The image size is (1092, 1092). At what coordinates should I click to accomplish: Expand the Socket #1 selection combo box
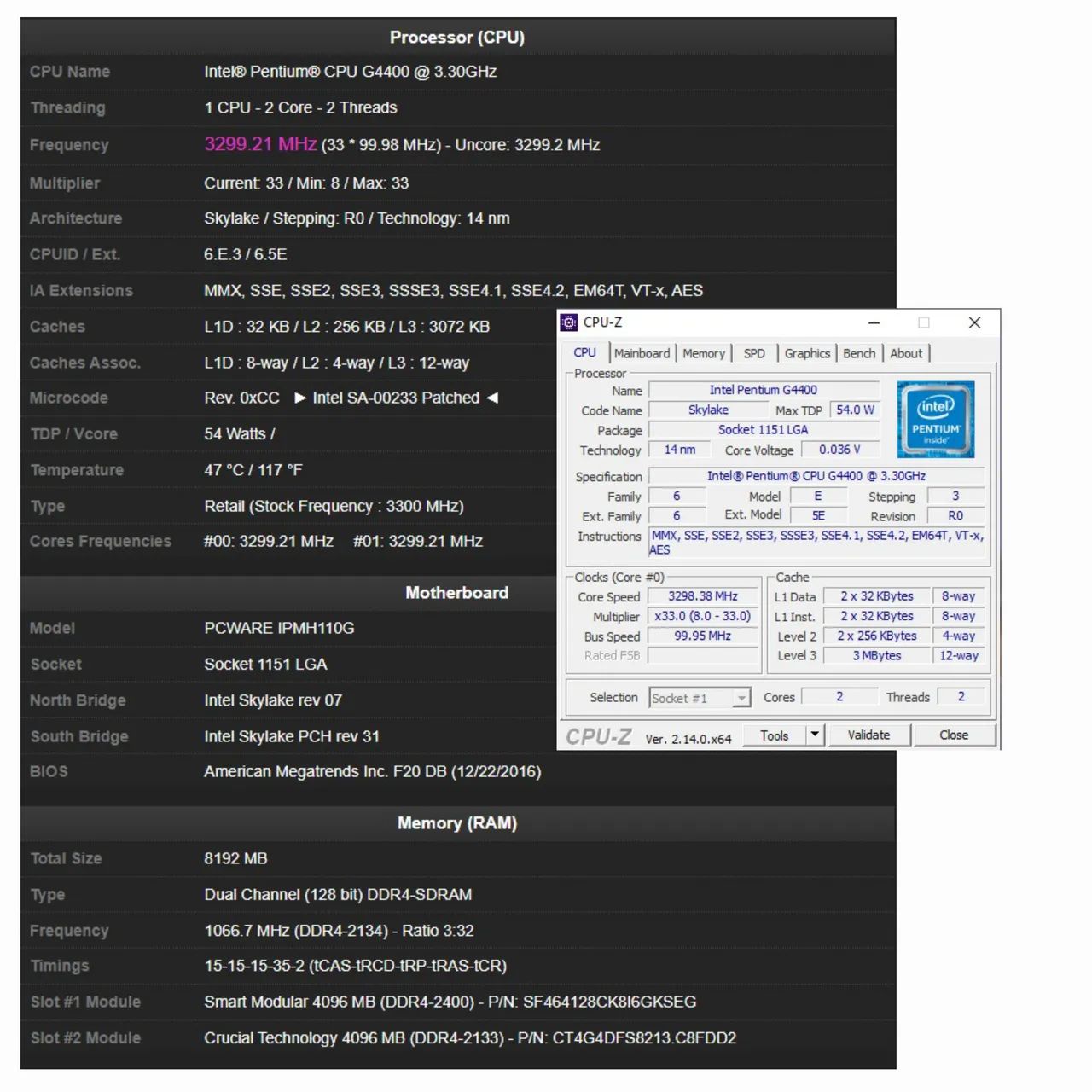741,698
